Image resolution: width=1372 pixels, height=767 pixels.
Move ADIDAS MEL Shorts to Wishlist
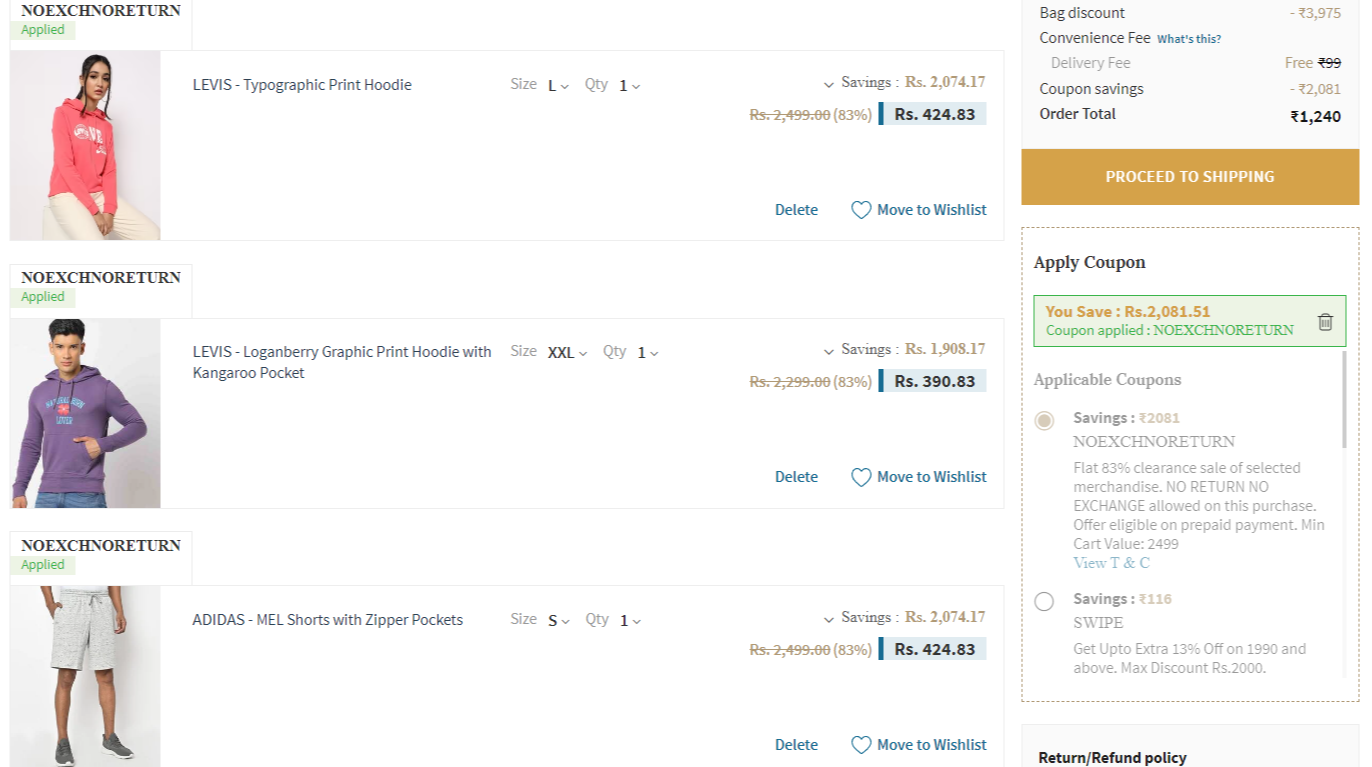point(931,745)
